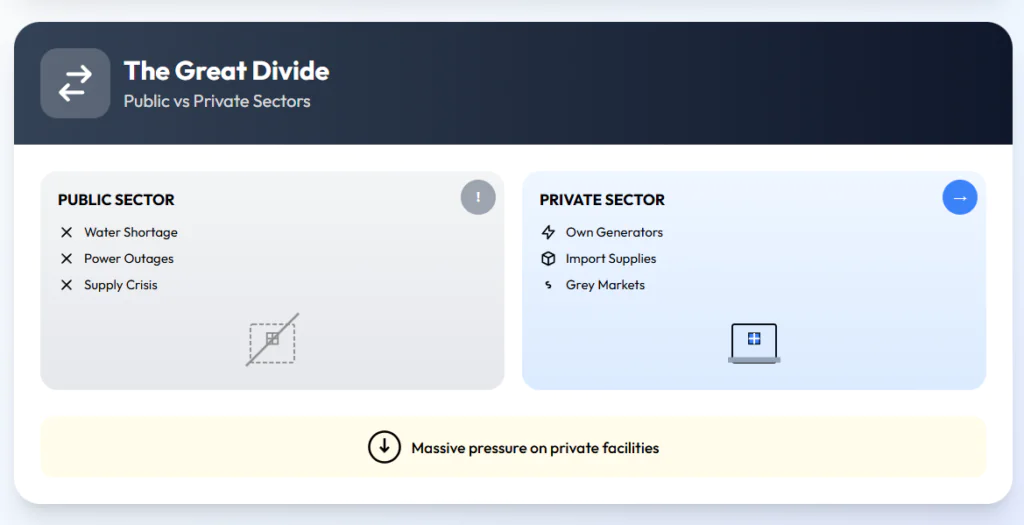
Task: Click 'Massive pressure on private facilities' text
Action: [535, 448]
